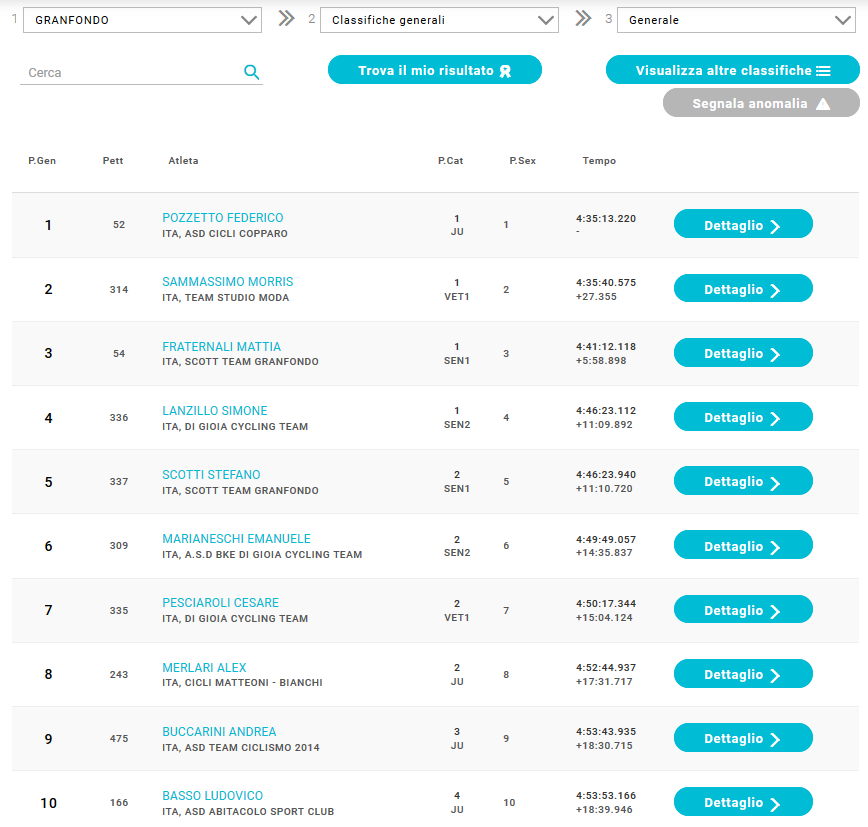This screenshot has width=868, height=827.
Task: Click the team text TEAM STUDIO MODA
Action: pos(237,298)
